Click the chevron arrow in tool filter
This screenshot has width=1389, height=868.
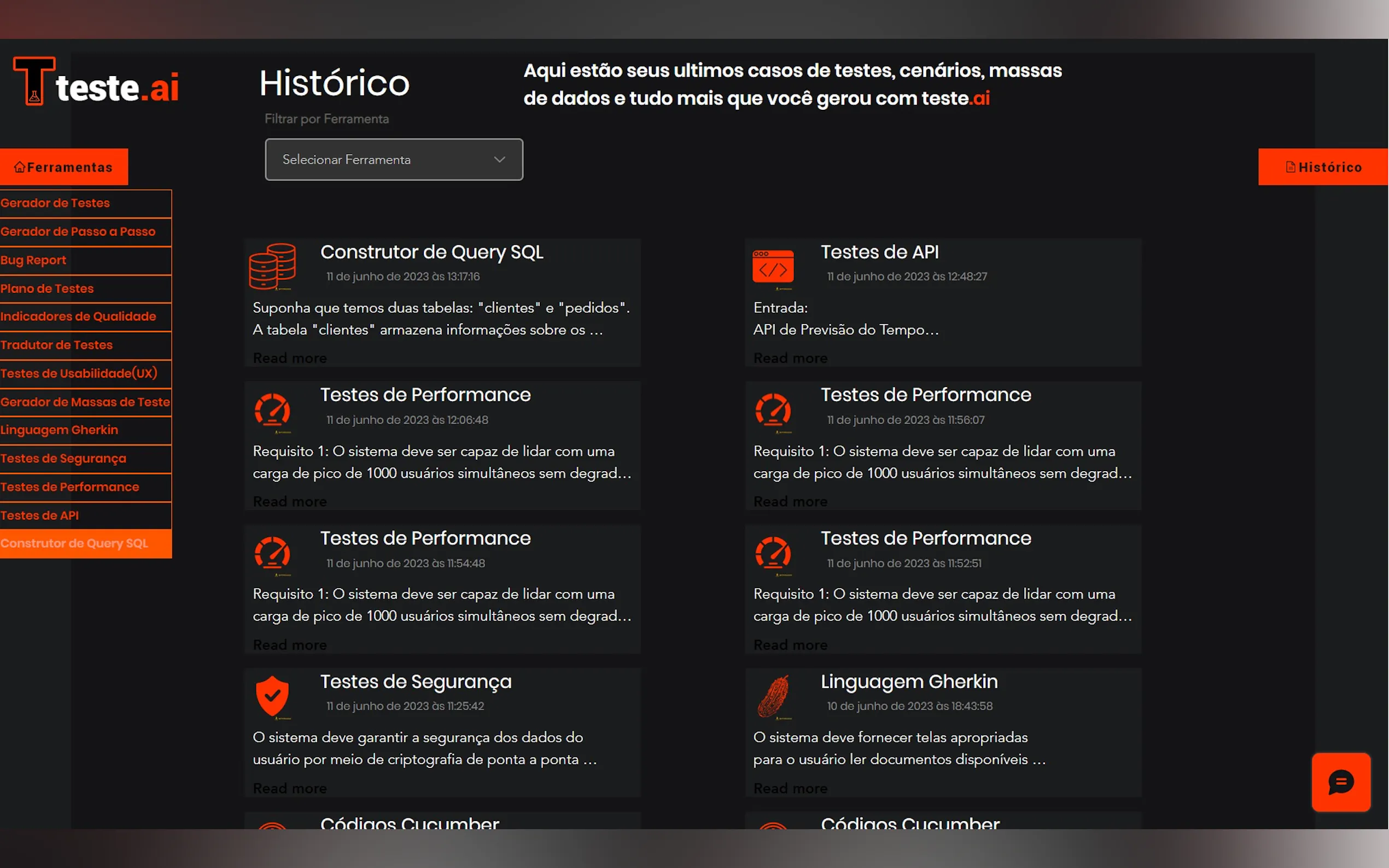point(500,160)
